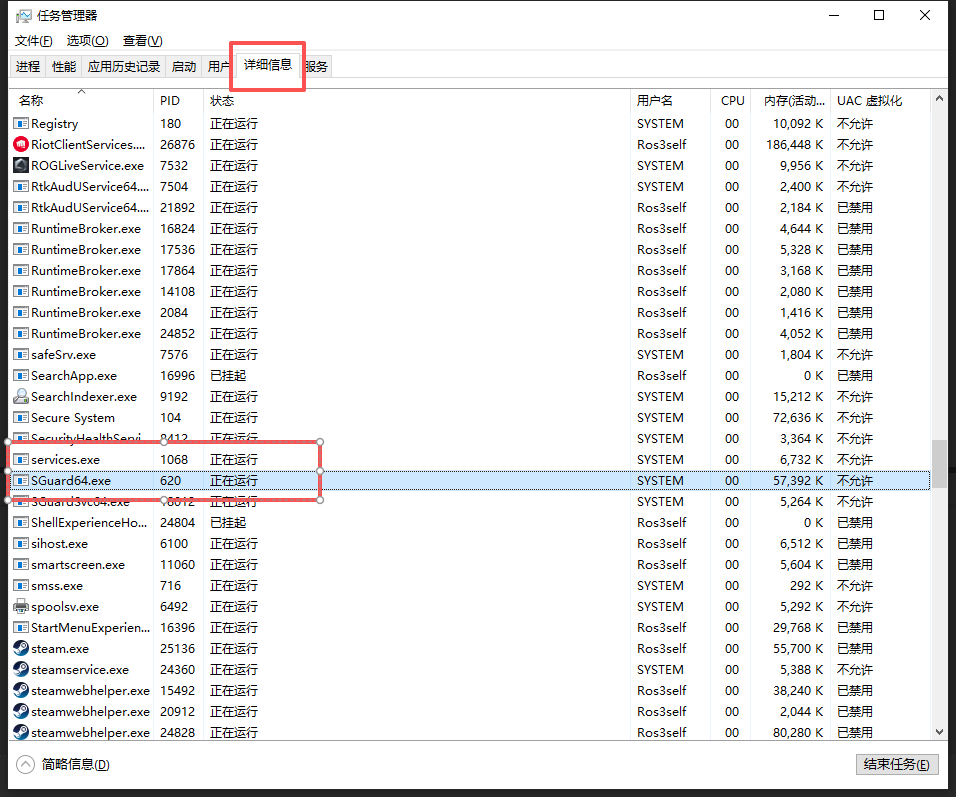This screenshot has width=956, height=797.
Task: Click the steam.exe Steam logo icon
Action: point(21,649)
